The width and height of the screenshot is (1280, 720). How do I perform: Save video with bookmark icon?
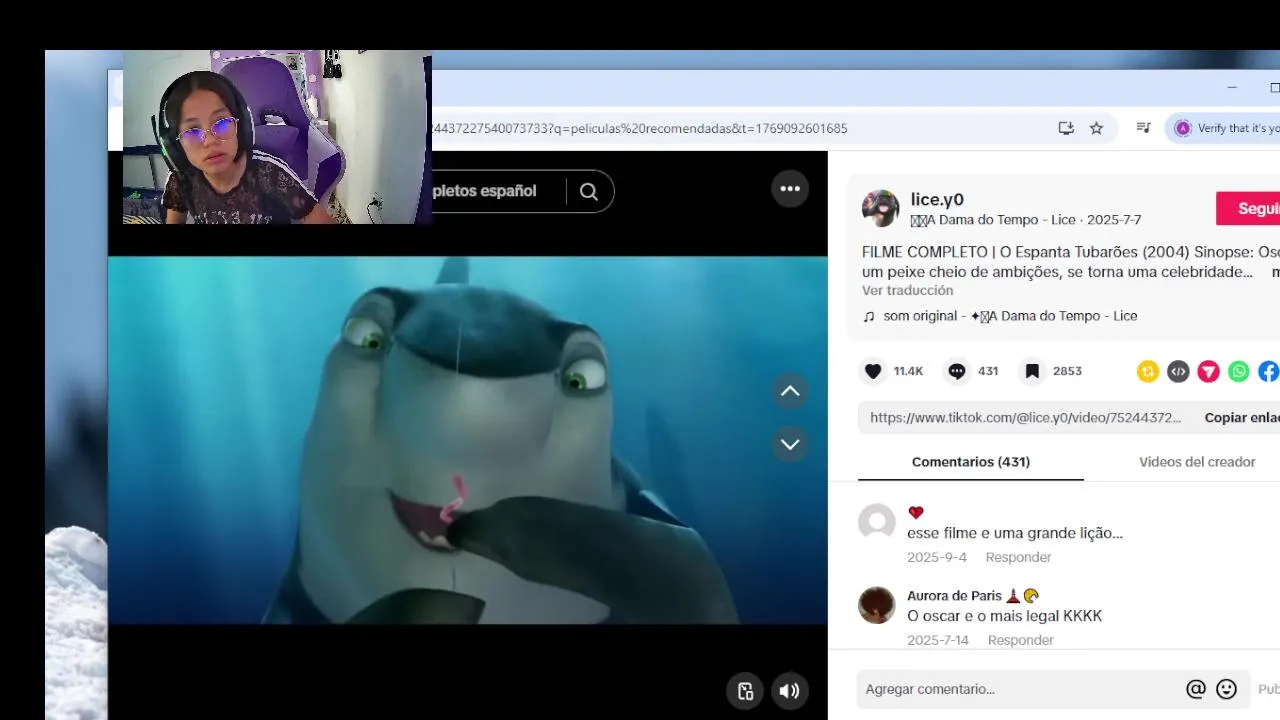[x=1032, y=371]
